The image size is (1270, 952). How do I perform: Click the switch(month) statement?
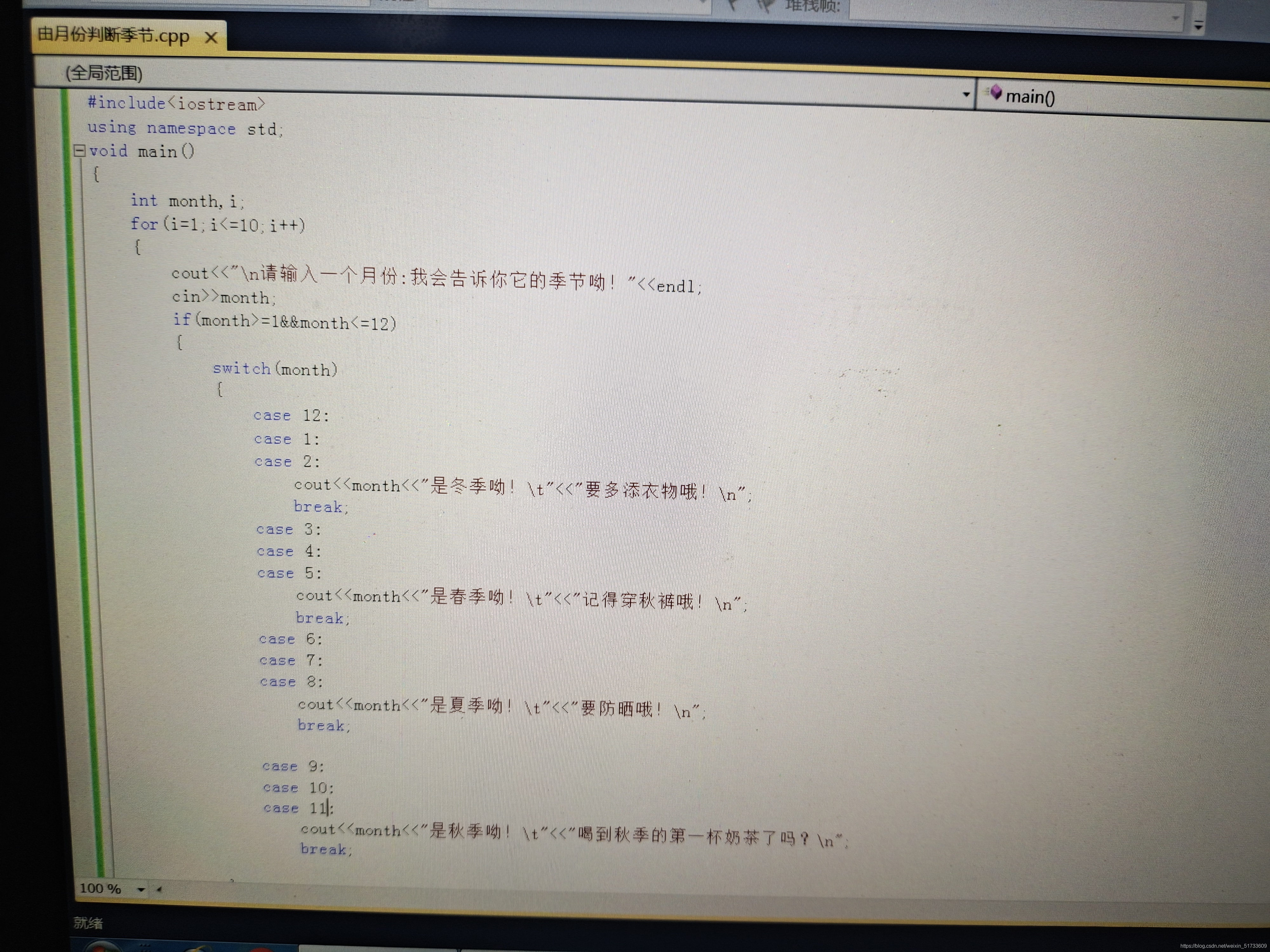tap(275, 369)
